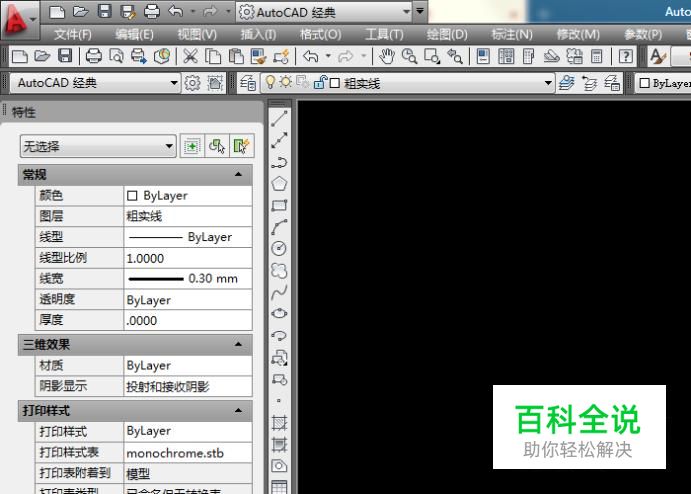Open 编辑(E) menu

coord(134,34)
